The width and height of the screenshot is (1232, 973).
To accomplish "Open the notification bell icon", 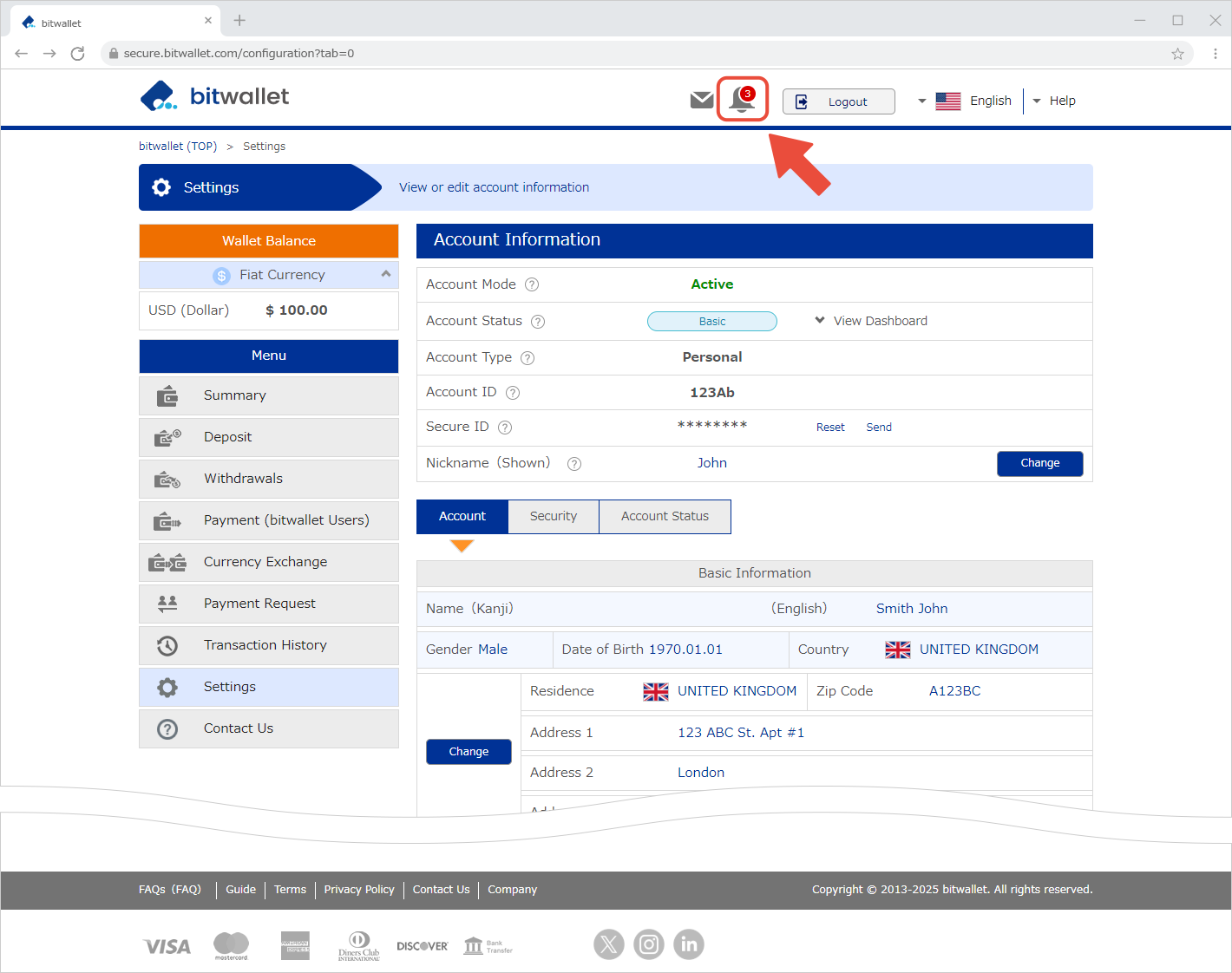I will (742, 100).
